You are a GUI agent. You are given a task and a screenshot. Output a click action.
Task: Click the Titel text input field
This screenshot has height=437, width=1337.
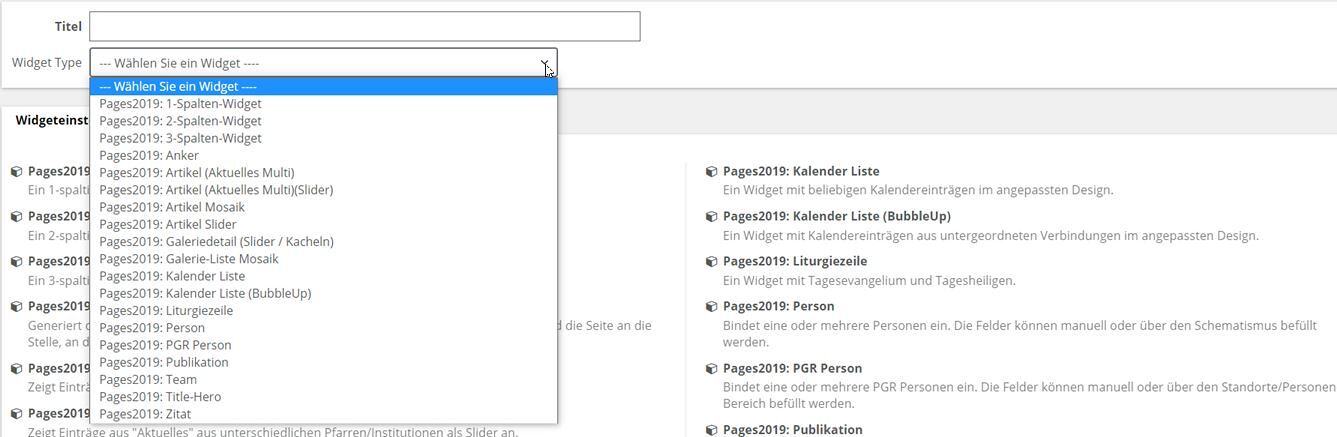click(x=364, y=27)
